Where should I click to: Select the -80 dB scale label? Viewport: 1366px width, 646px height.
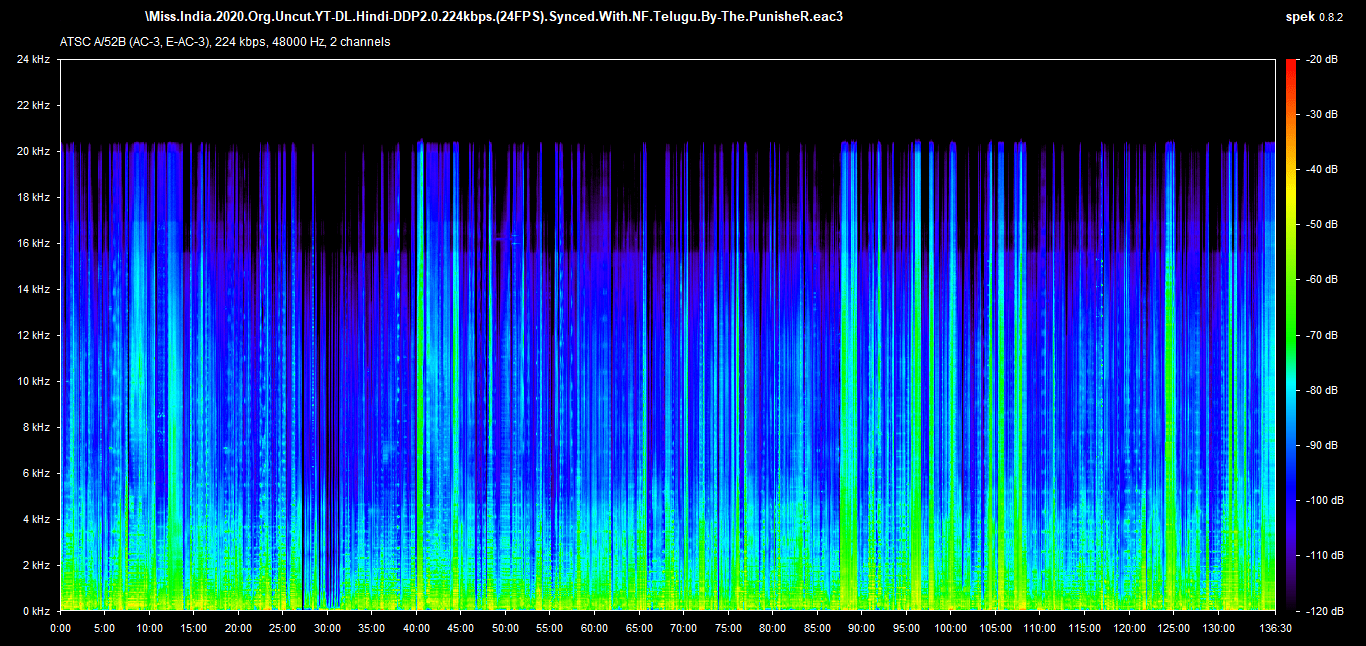[1323, 390]
